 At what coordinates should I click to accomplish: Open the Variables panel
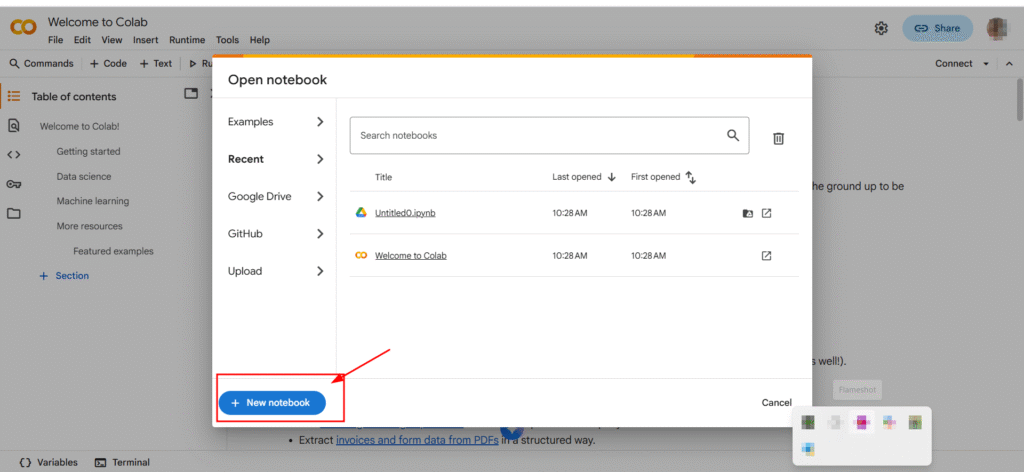tap(48, 462)
